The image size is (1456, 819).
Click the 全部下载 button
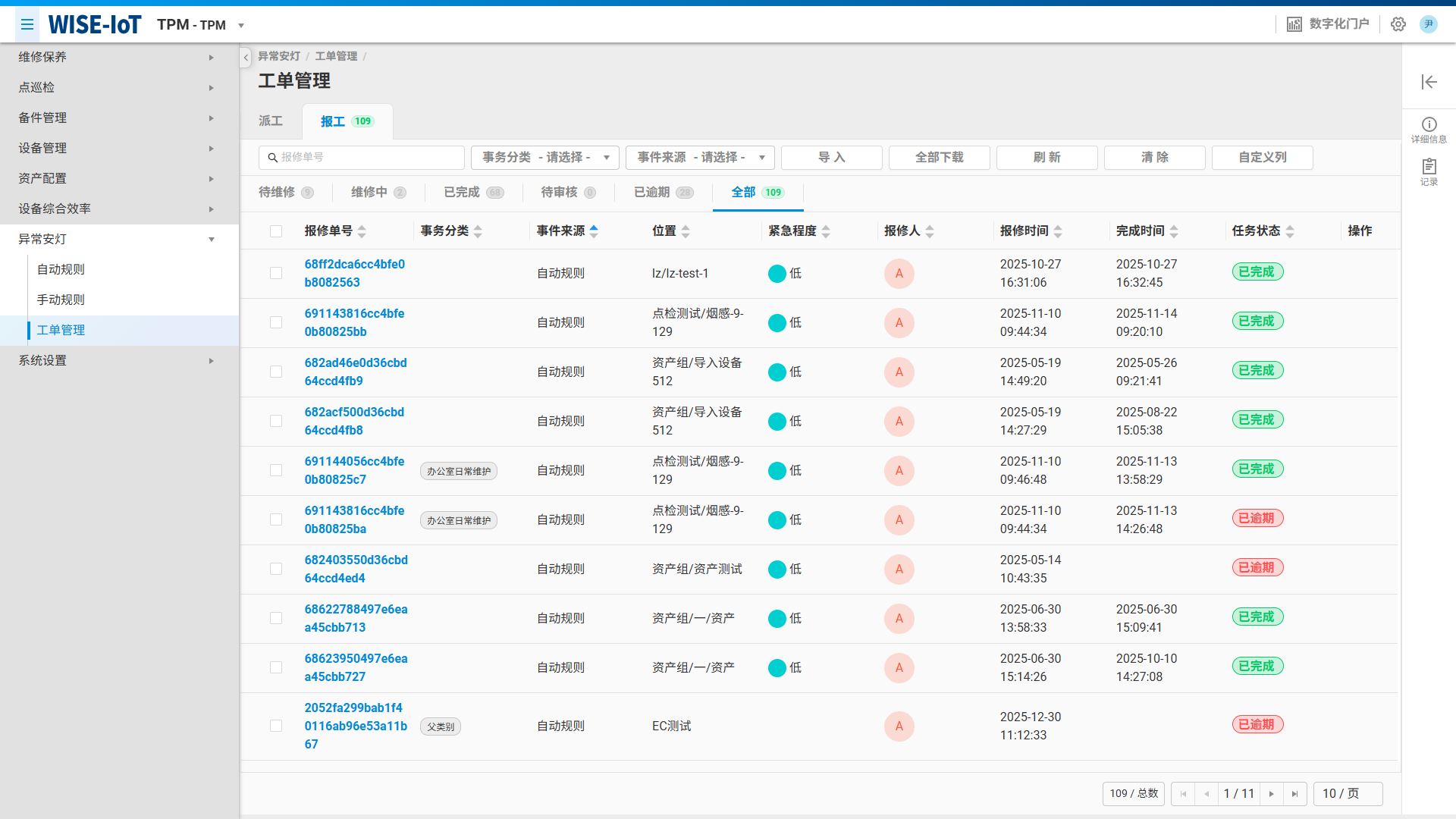click(939, 158)
